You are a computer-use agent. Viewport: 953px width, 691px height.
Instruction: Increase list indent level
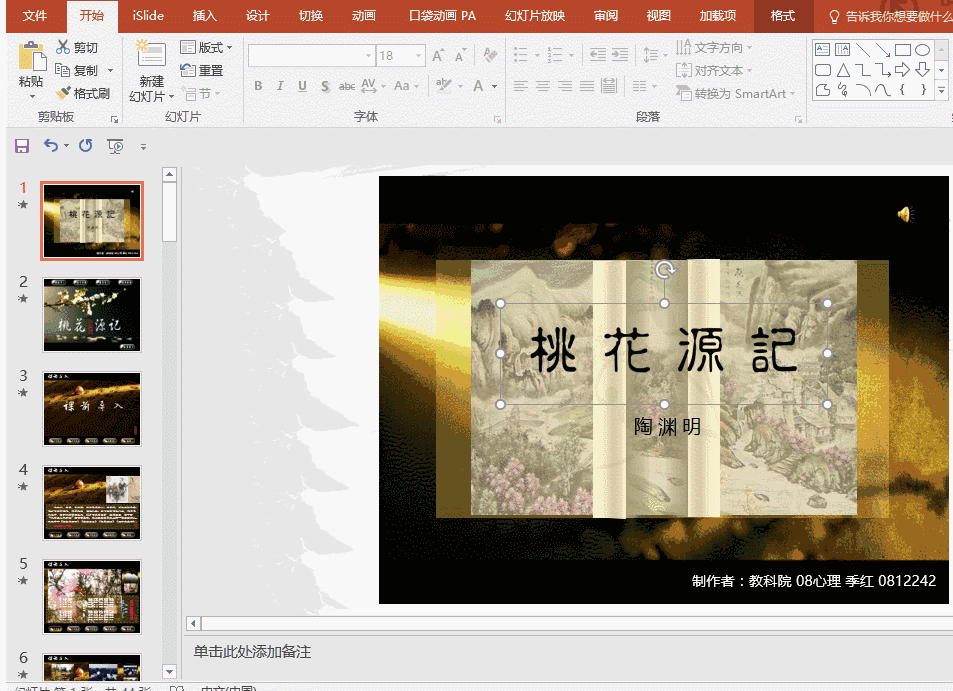(620, 55)
